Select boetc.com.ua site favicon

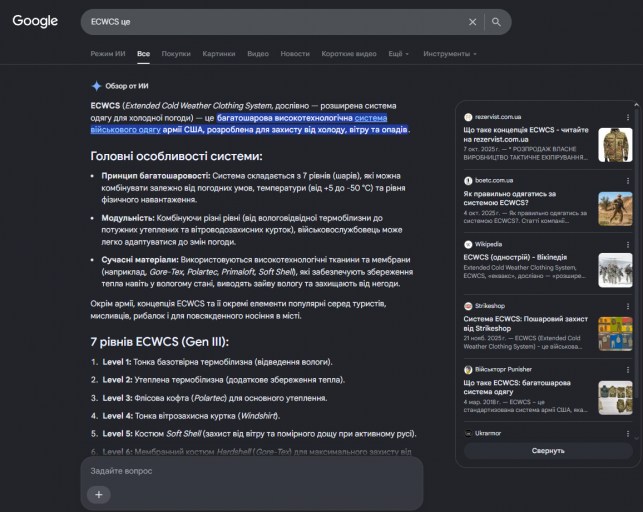[468, 181]
